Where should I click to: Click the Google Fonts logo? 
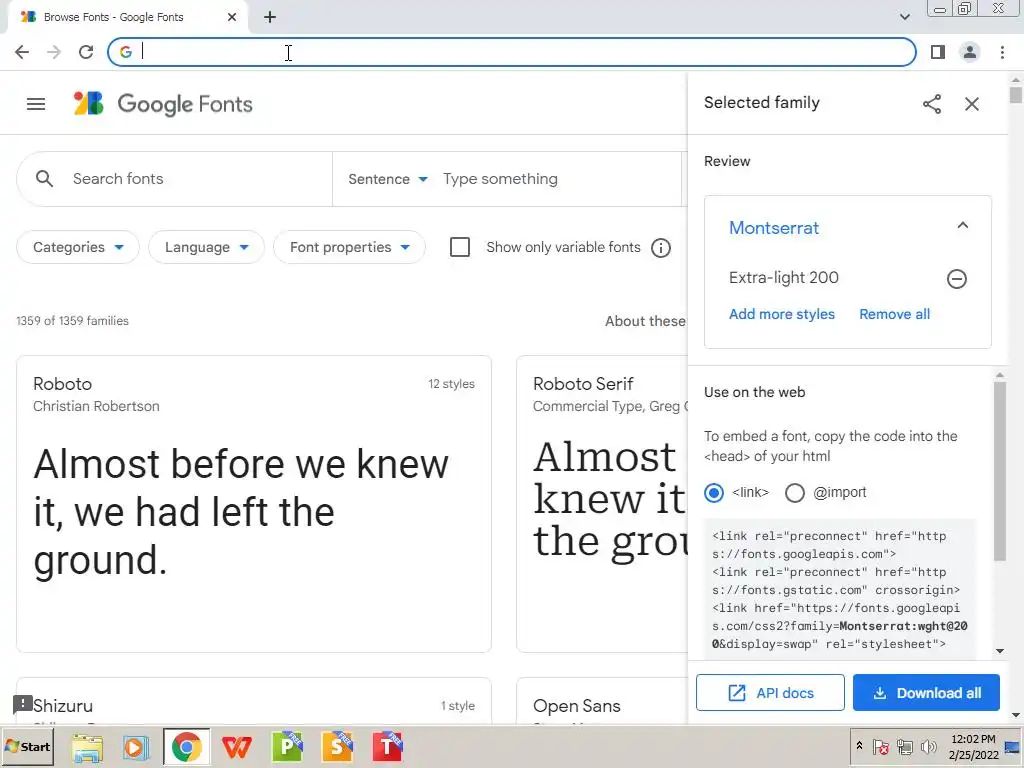163,104
